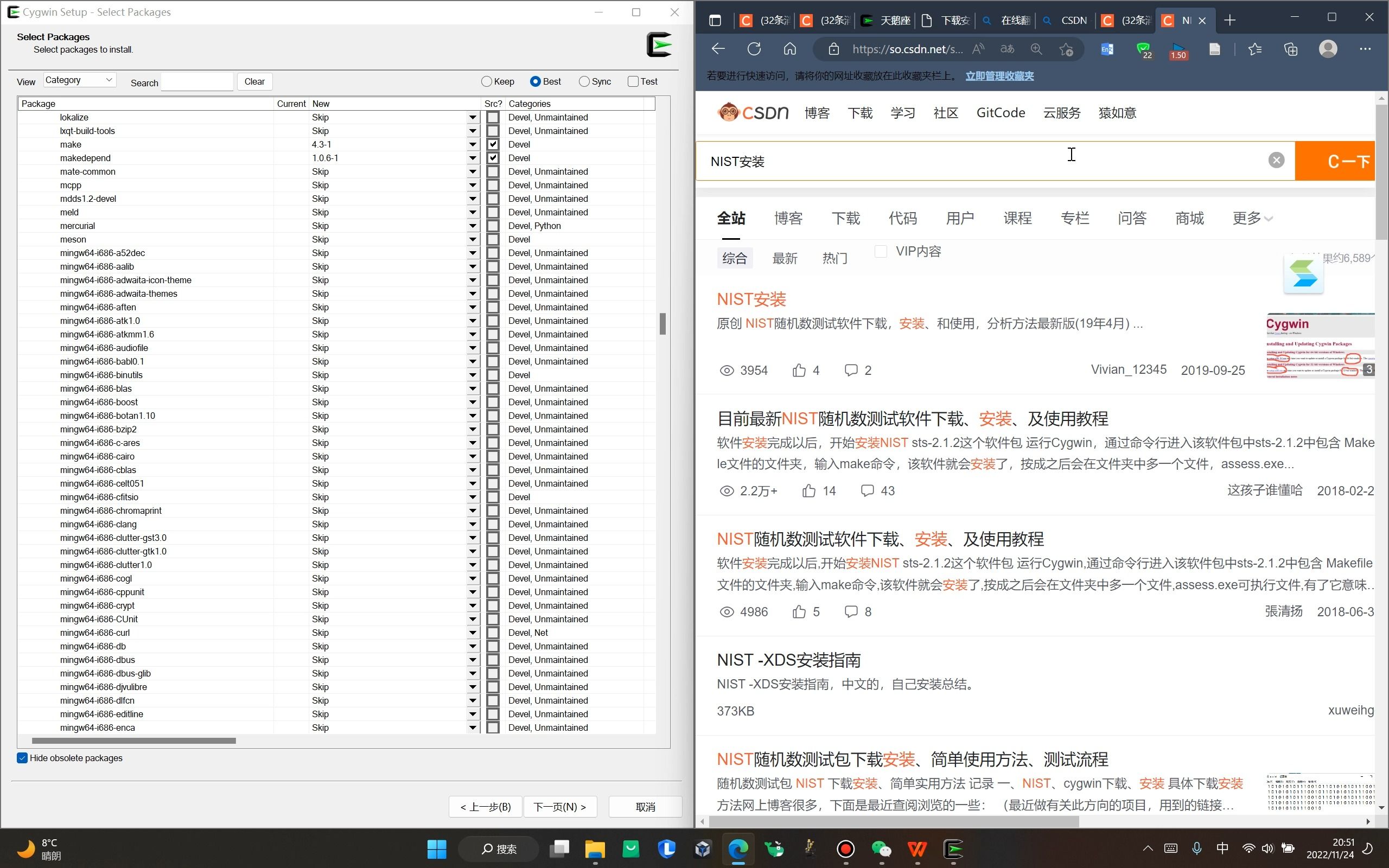The width and height of the screenshot is (1389, 868).
Task: Enable the Test checkbox
Action: 633,81
